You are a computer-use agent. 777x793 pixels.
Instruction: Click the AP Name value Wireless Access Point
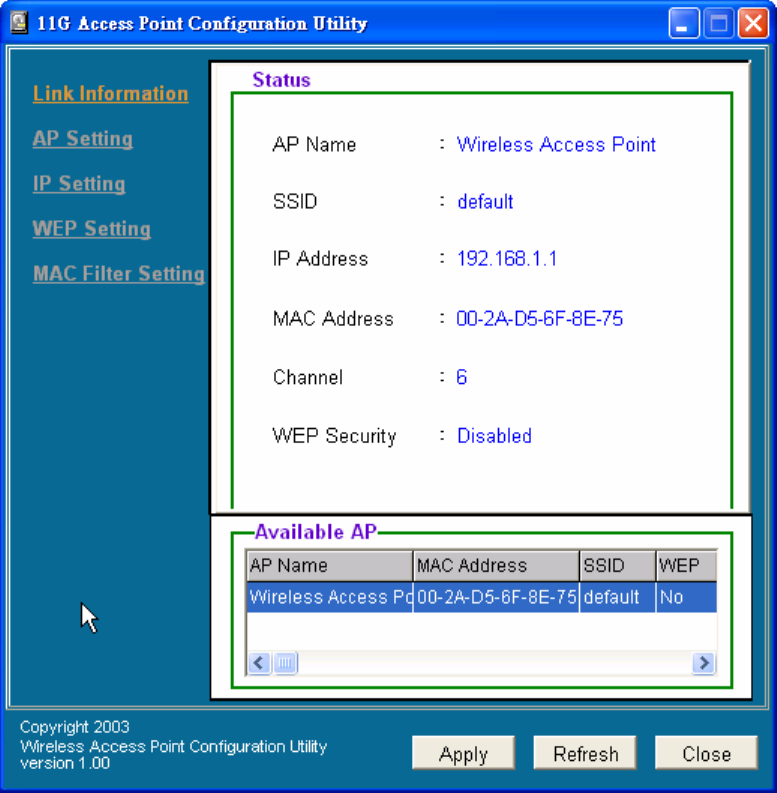tap(556, 145)
